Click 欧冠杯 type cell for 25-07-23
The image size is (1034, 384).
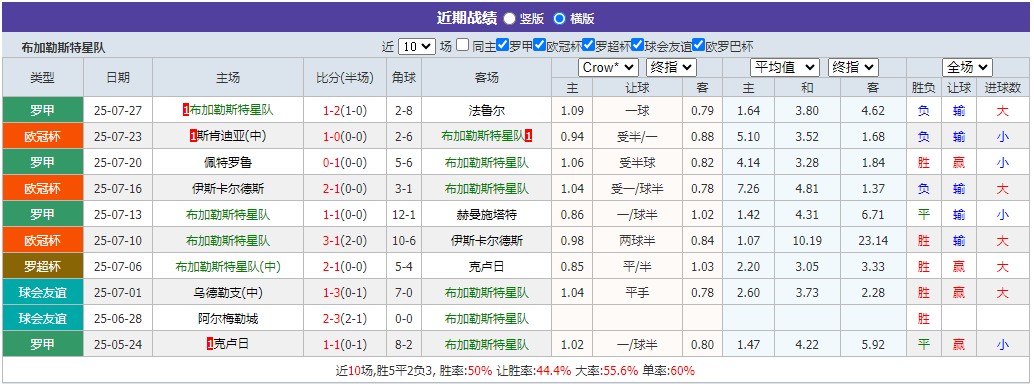pos(43,136)
